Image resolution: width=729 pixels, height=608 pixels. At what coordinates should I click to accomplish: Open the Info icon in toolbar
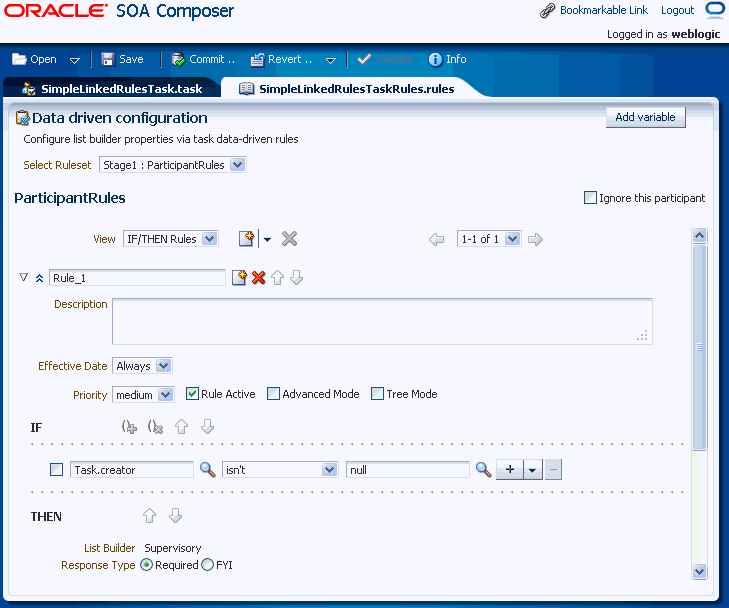[x=436, y=59]
